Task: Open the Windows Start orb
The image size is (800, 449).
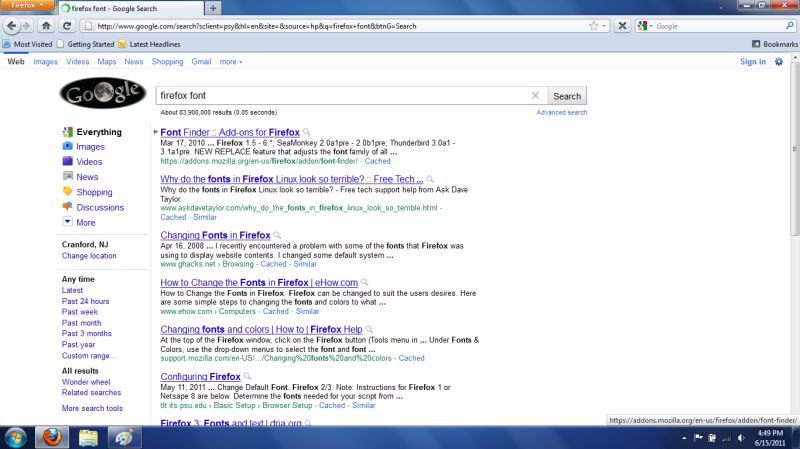Action: (15, 438)
